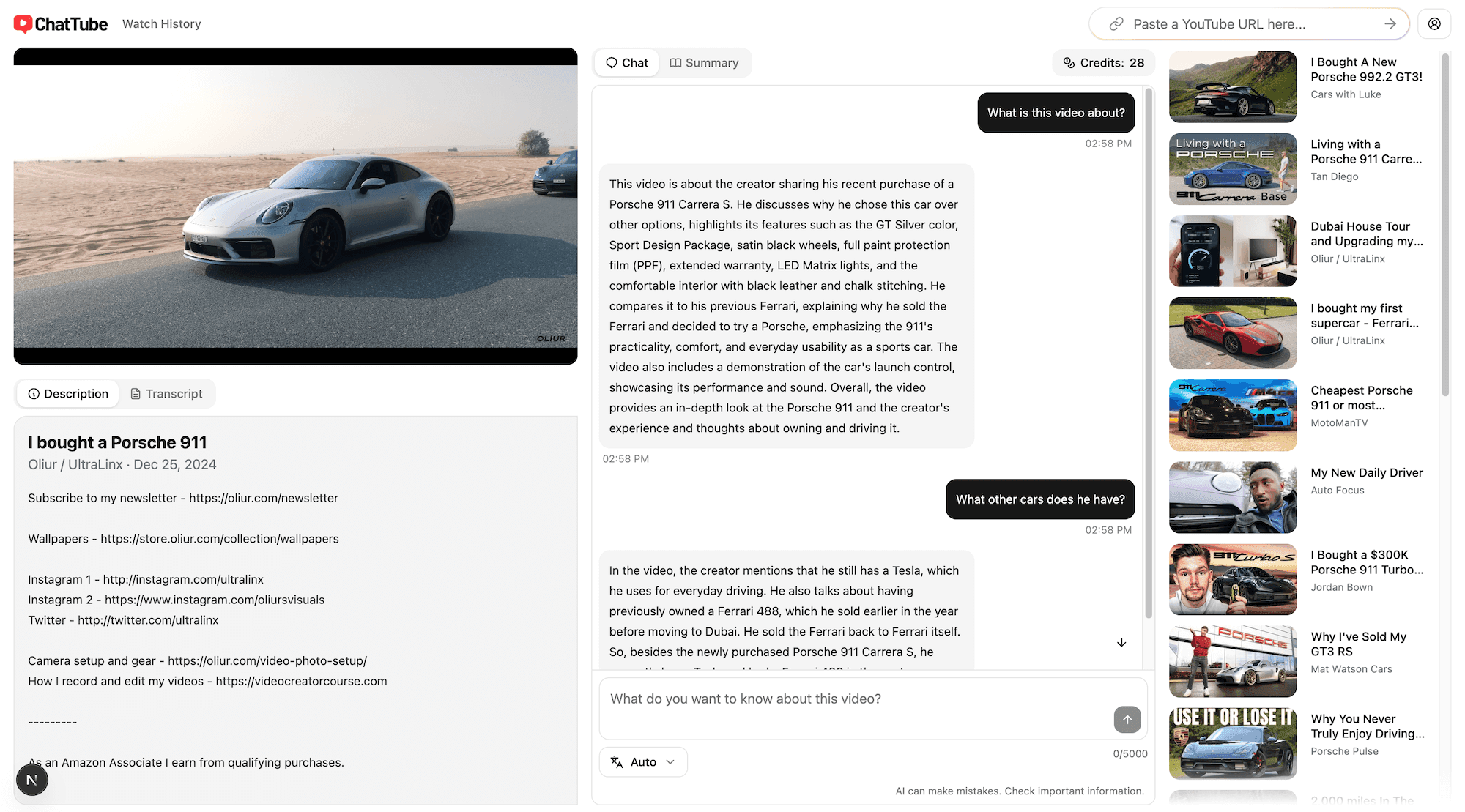Image resolution: width=1465 pixels, height=812 pixels.
Task: Open the oliur.com newsletter link
Action: [x=263, y=498]
